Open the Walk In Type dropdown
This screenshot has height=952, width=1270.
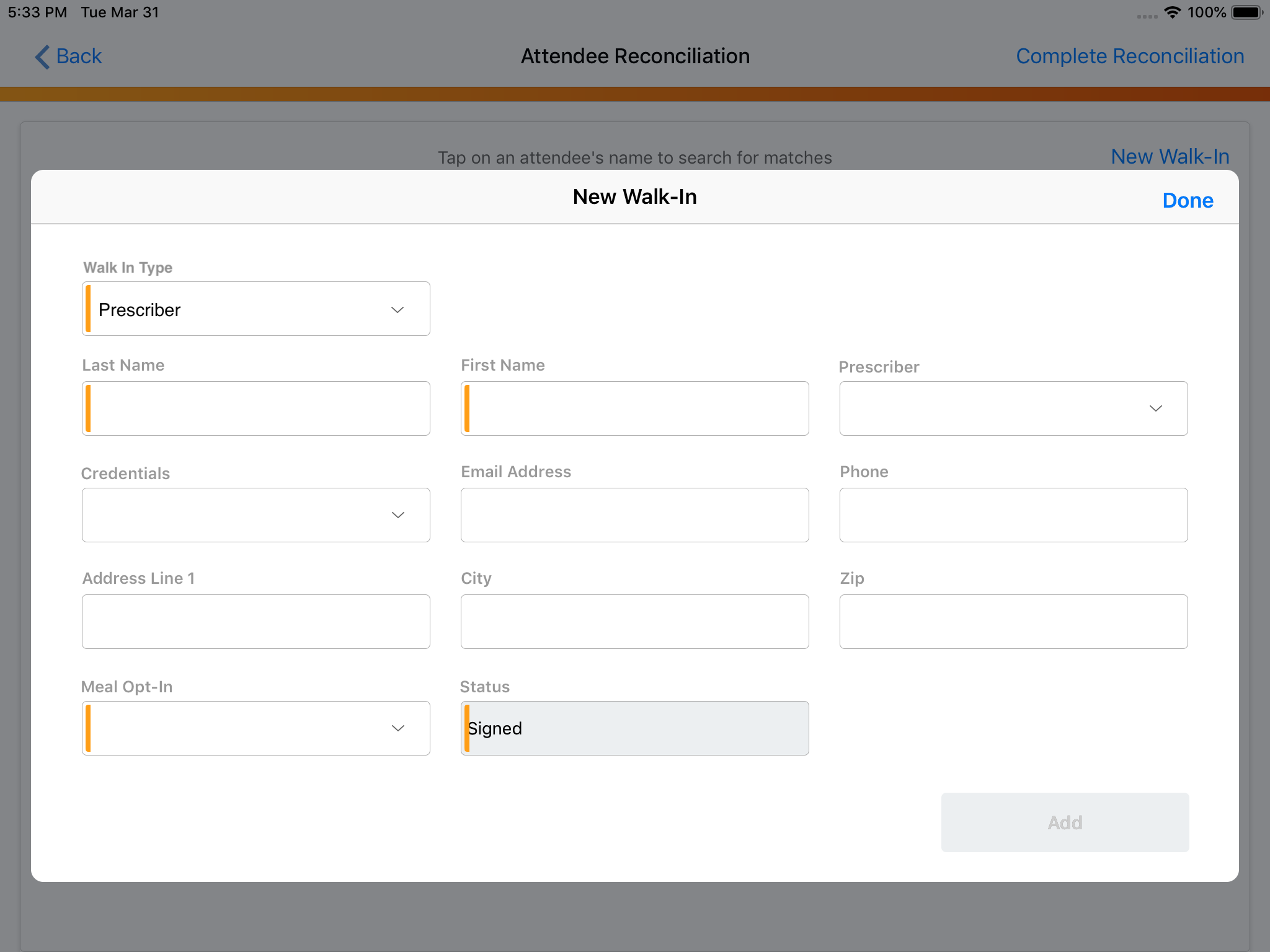click(x=255, y=309)
